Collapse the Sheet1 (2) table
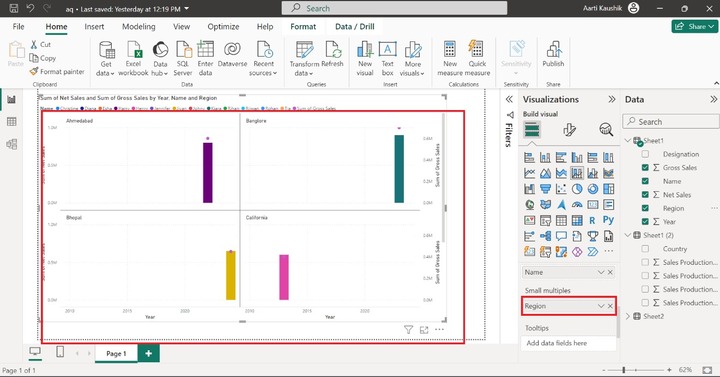Viewport: 720px width, 377px height. point(628,235)
